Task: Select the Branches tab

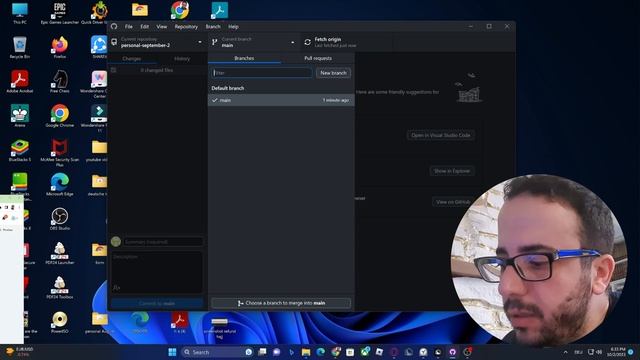Action: tap(244, 58)
